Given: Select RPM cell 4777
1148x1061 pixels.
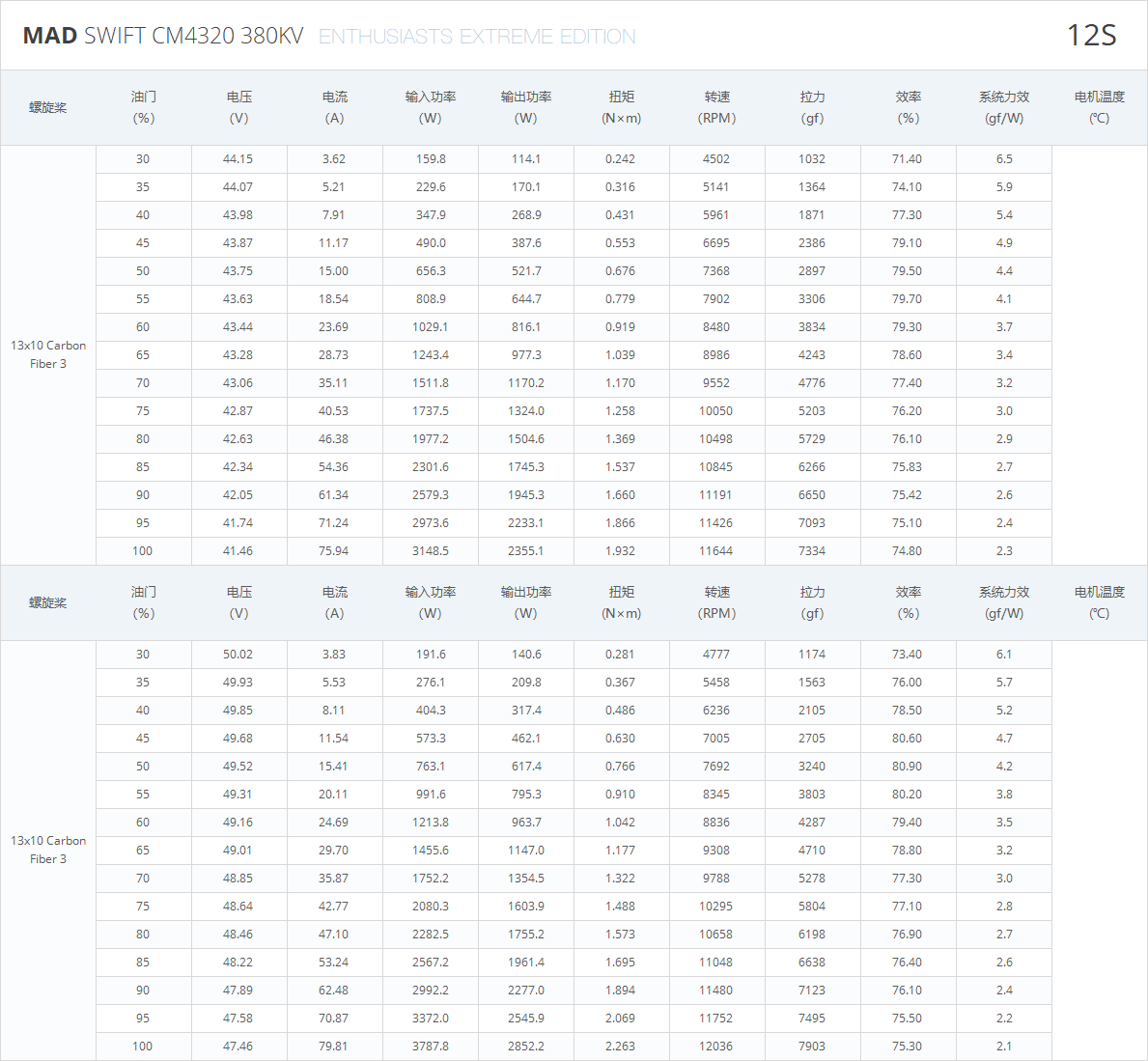Looking at the screenshot, I should (716, 655).
